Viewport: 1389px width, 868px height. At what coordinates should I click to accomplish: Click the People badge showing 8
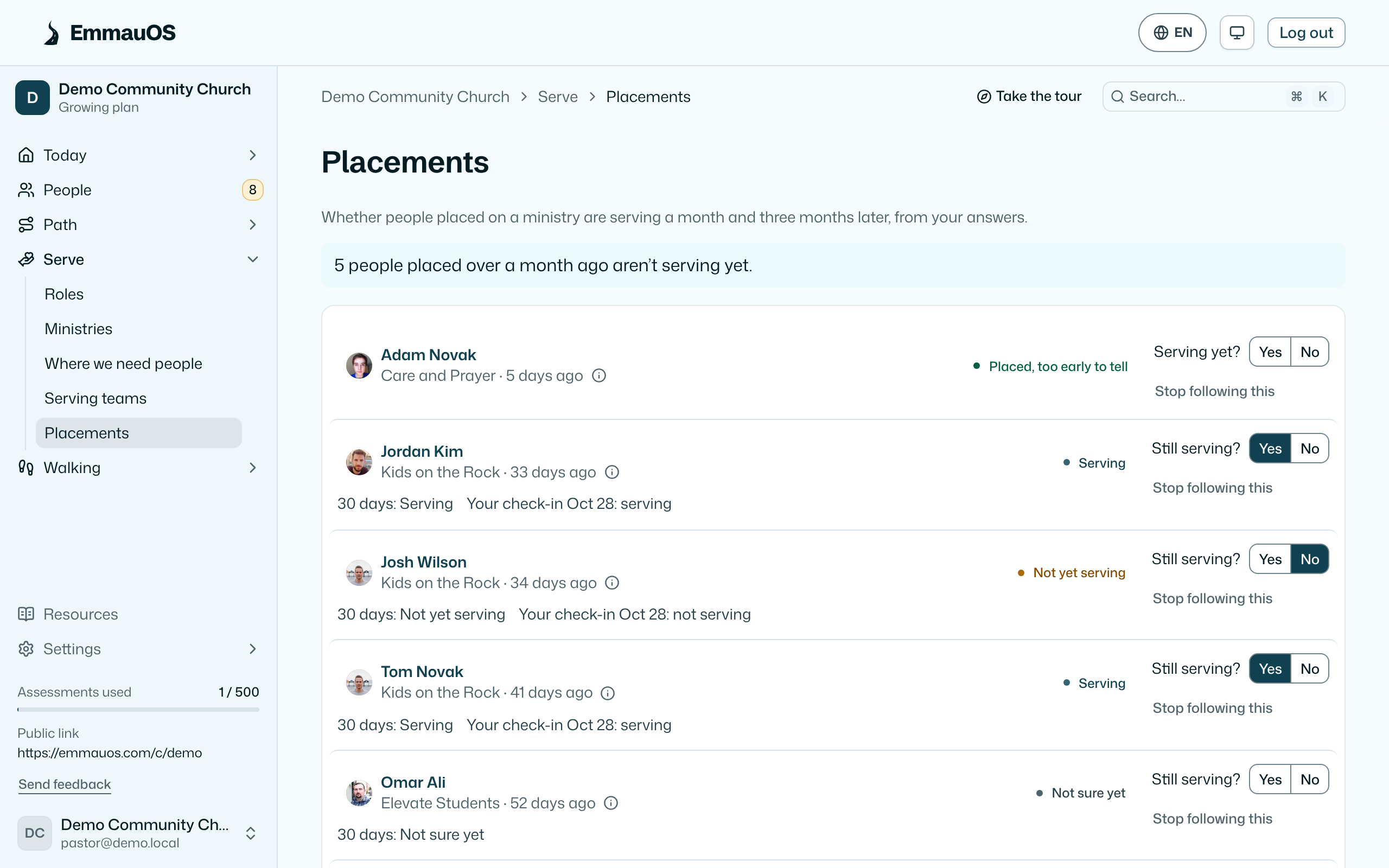252,190
